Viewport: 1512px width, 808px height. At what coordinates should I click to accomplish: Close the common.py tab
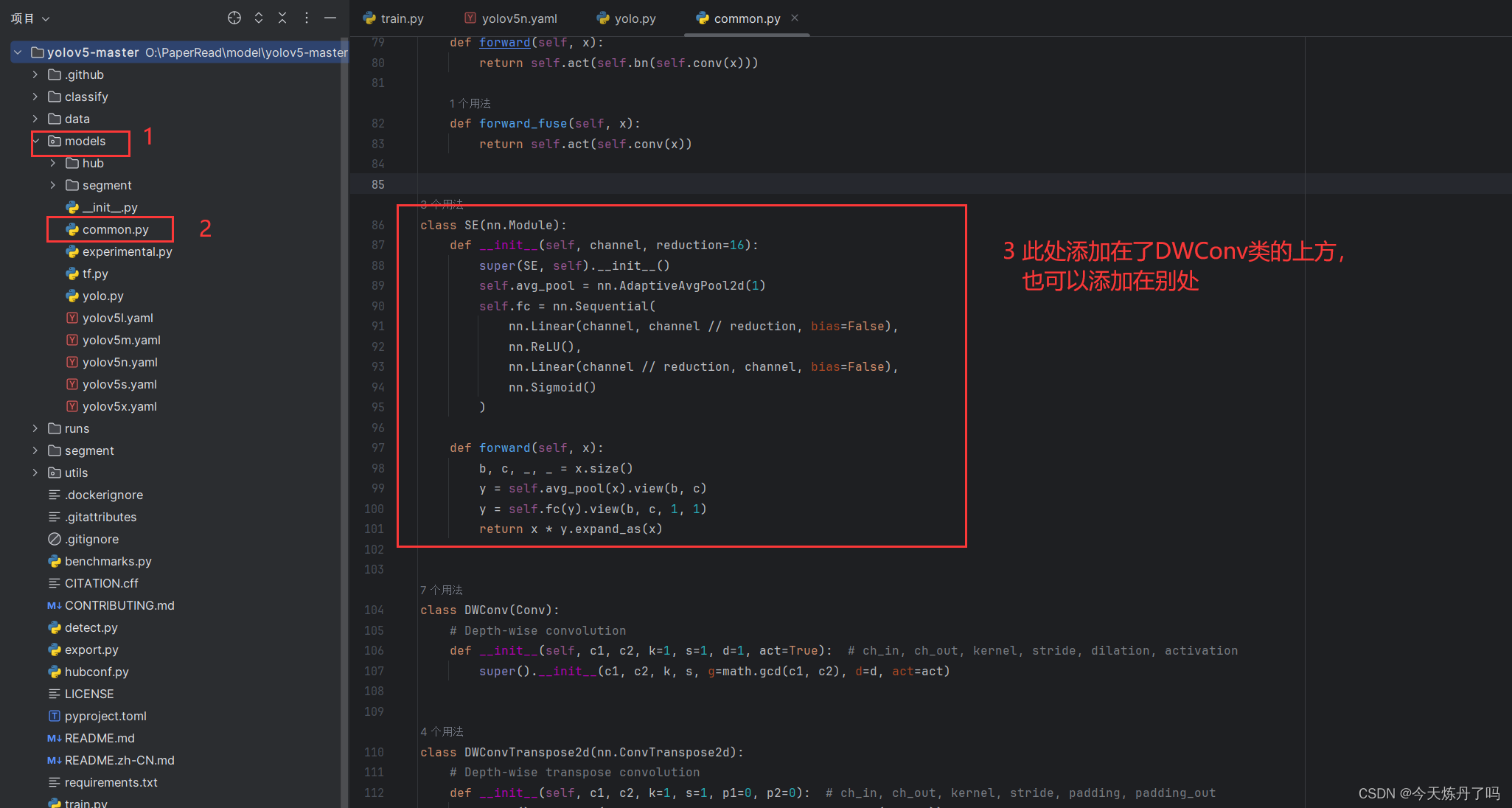tap(795, 18)
